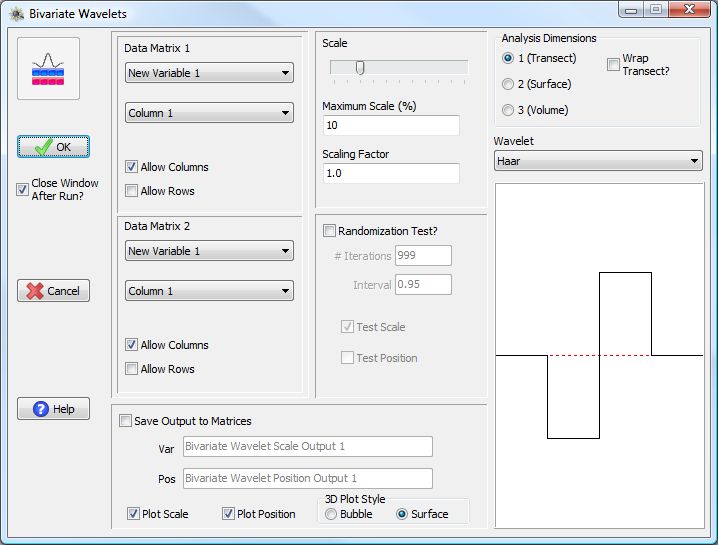Click the Var output name field
Viewport: 718px width, 545px height.
coord(308,447)
